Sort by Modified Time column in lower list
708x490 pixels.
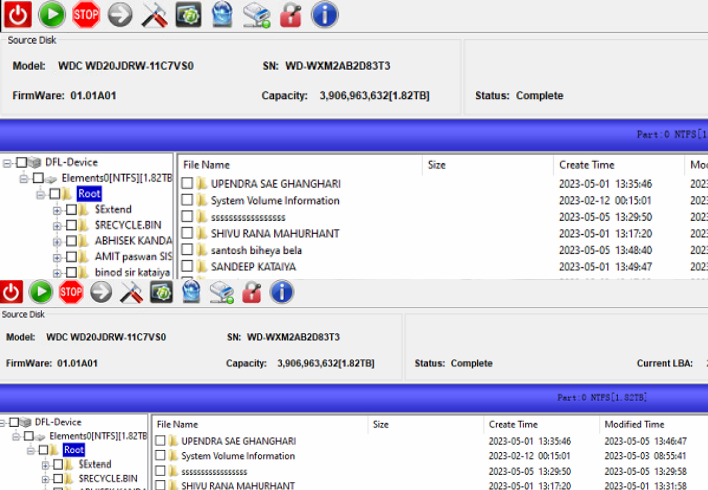[x=654, y=425]
